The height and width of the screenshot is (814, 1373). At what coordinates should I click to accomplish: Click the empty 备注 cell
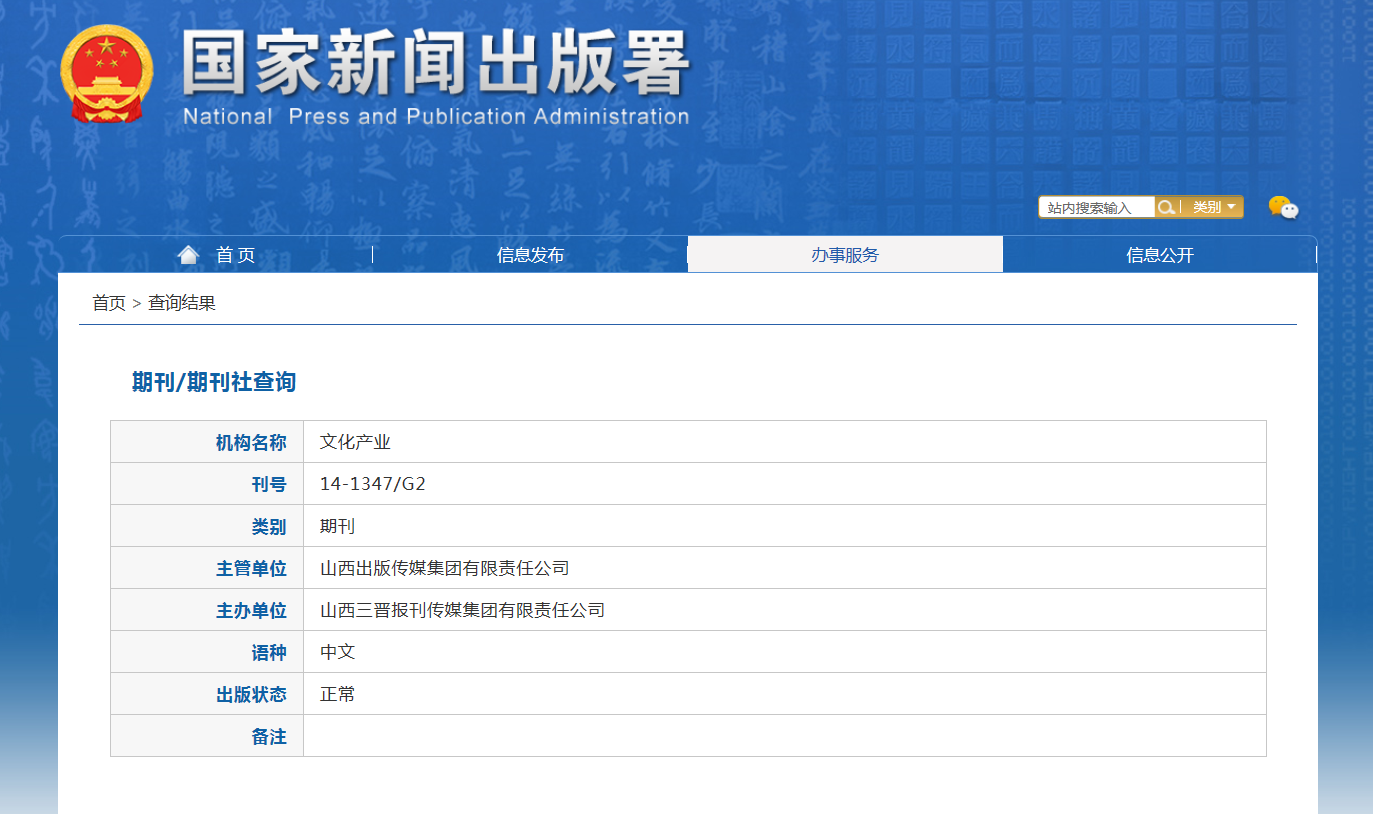click(x=784, y=736)
